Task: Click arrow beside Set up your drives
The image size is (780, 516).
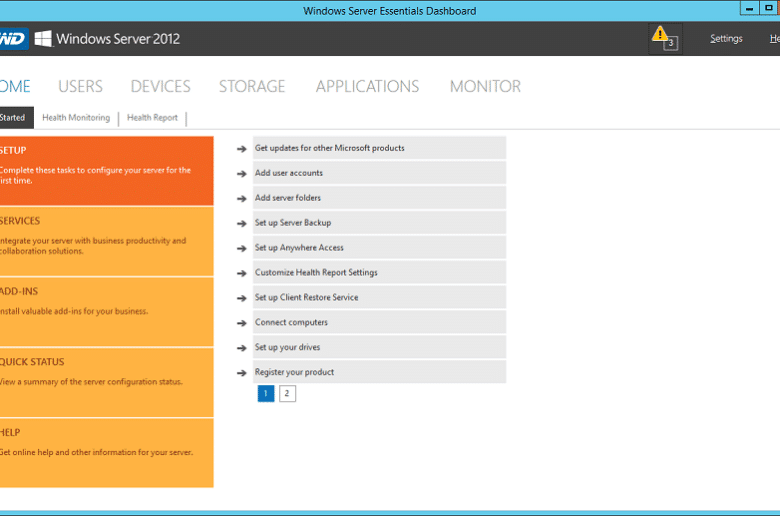Action: click(x=242, y=348)
